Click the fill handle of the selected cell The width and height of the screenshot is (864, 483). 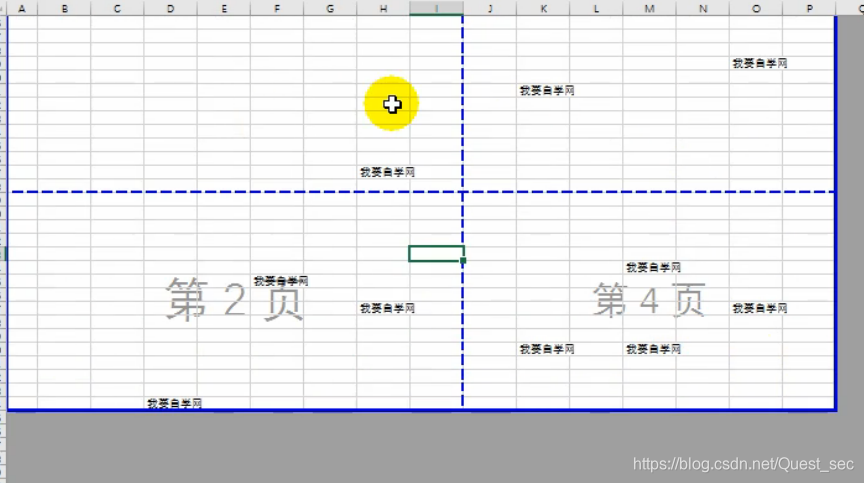click(463, 260)
